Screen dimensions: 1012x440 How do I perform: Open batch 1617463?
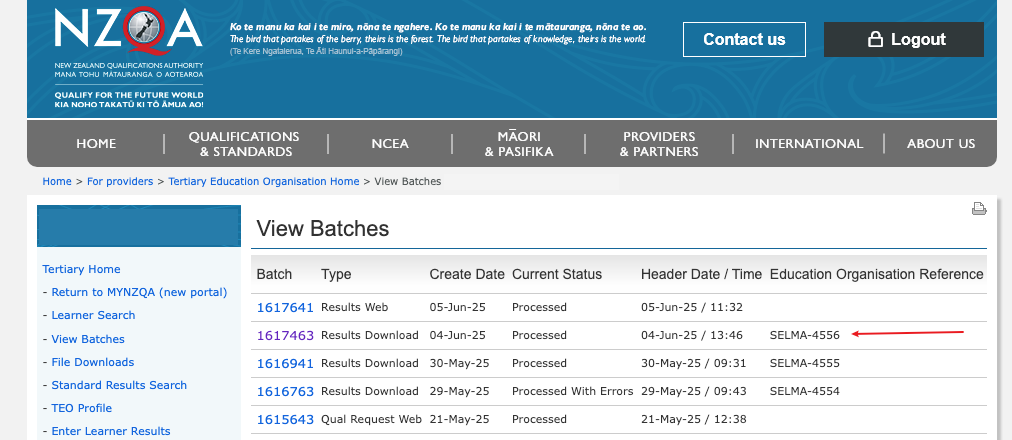(285, 335)
